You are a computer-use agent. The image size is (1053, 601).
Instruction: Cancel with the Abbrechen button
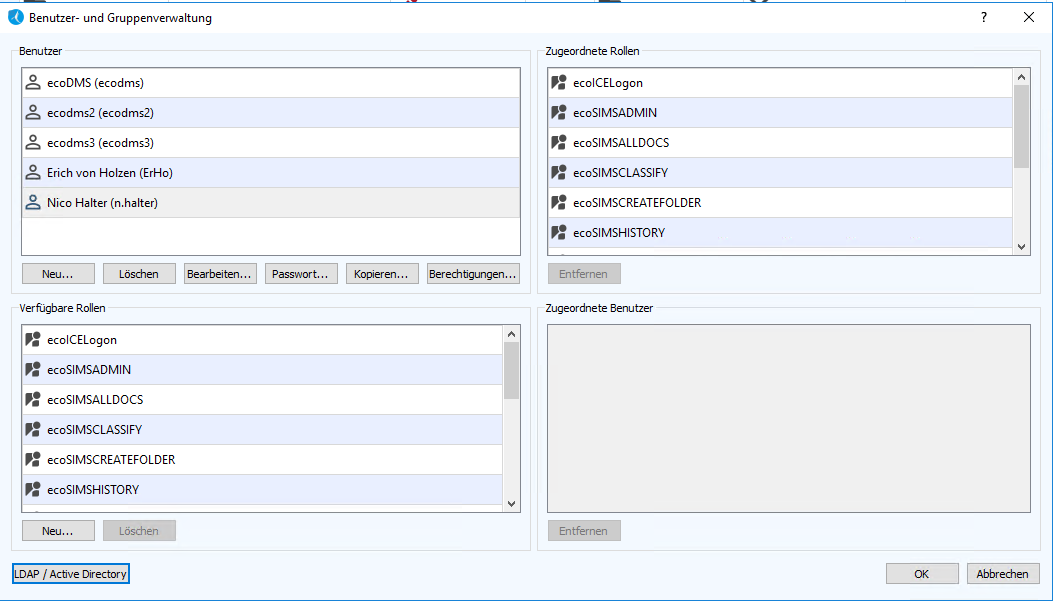point(1003,573)
